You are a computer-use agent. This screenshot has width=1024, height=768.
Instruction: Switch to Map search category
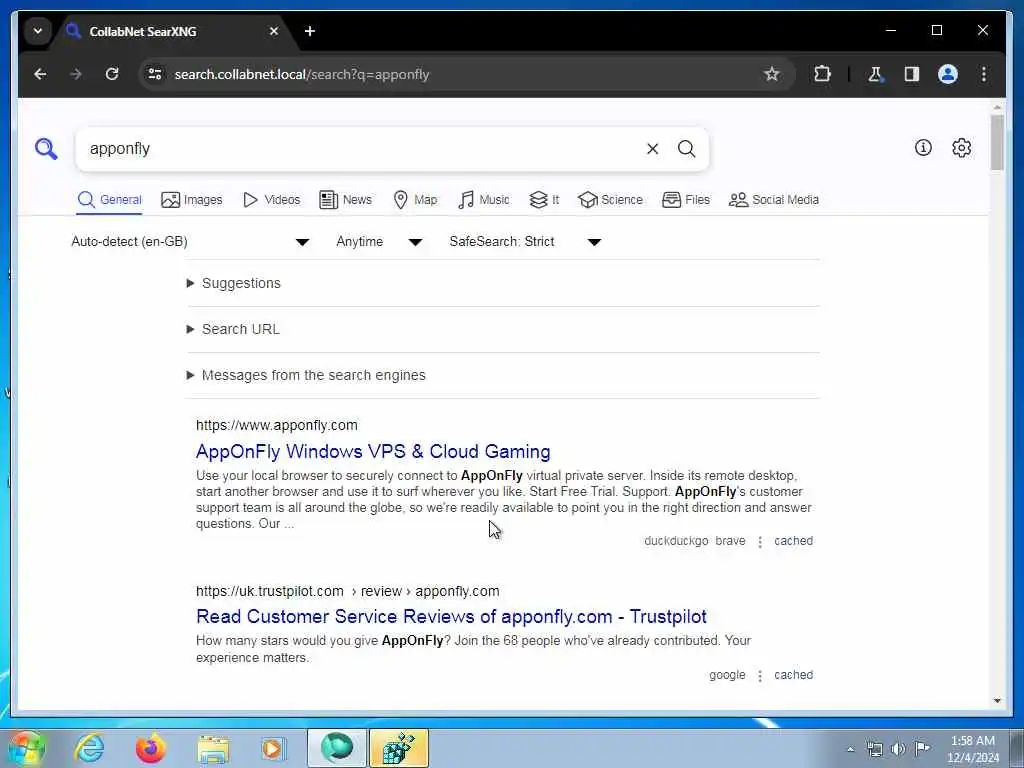[x=415, y=200]
